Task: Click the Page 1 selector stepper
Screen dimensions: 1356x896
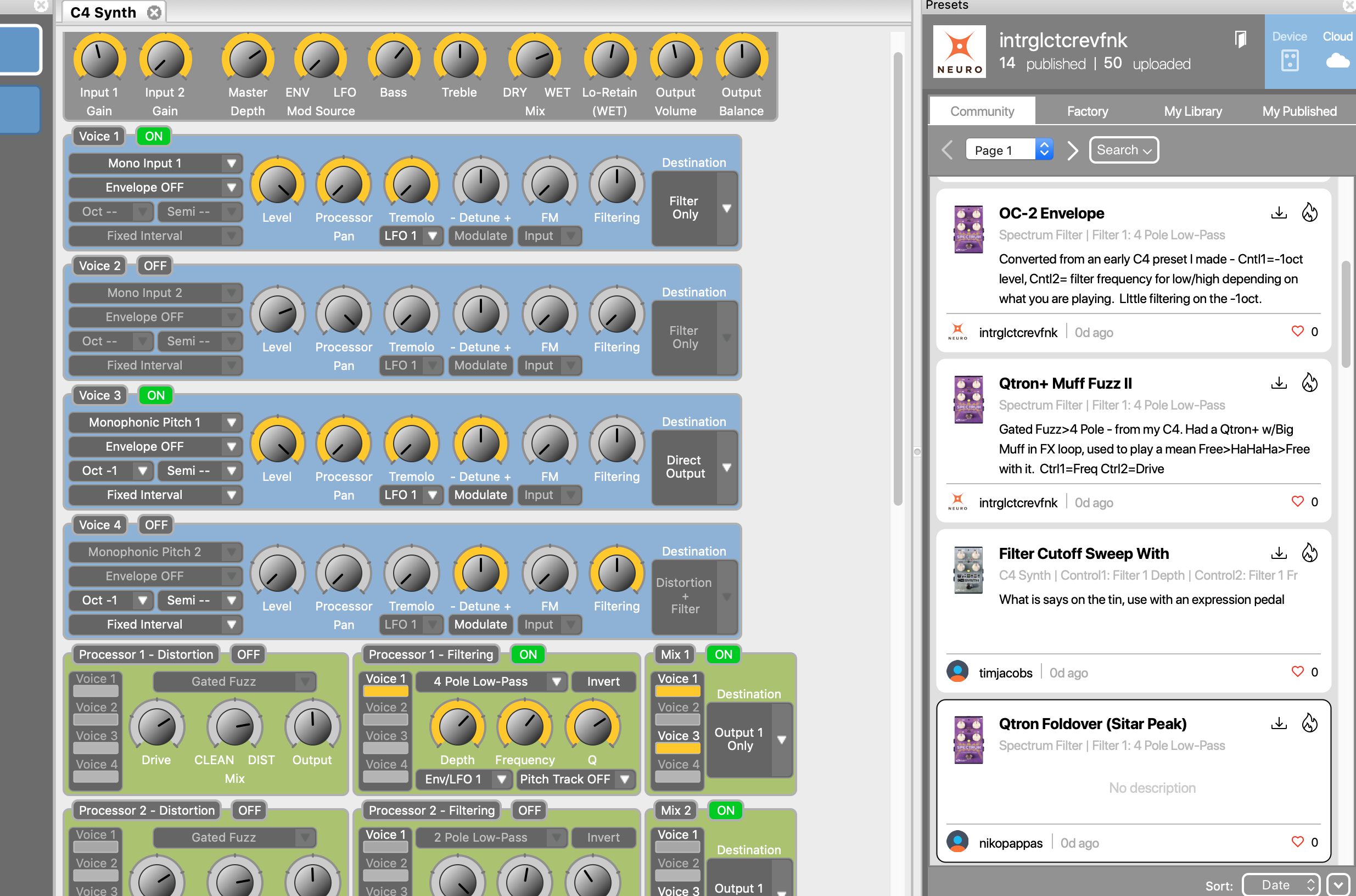Action: click(x=1044, y=150)
